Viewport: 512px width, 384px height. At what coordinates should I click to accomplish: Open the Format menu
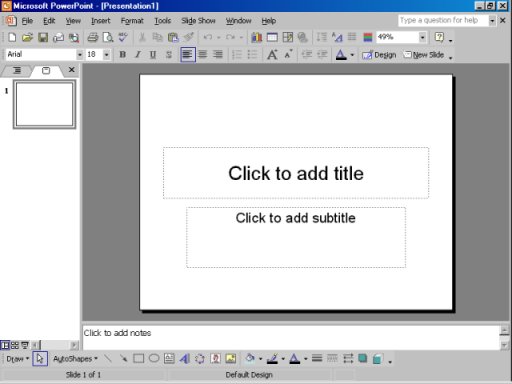tap(132, 21)
